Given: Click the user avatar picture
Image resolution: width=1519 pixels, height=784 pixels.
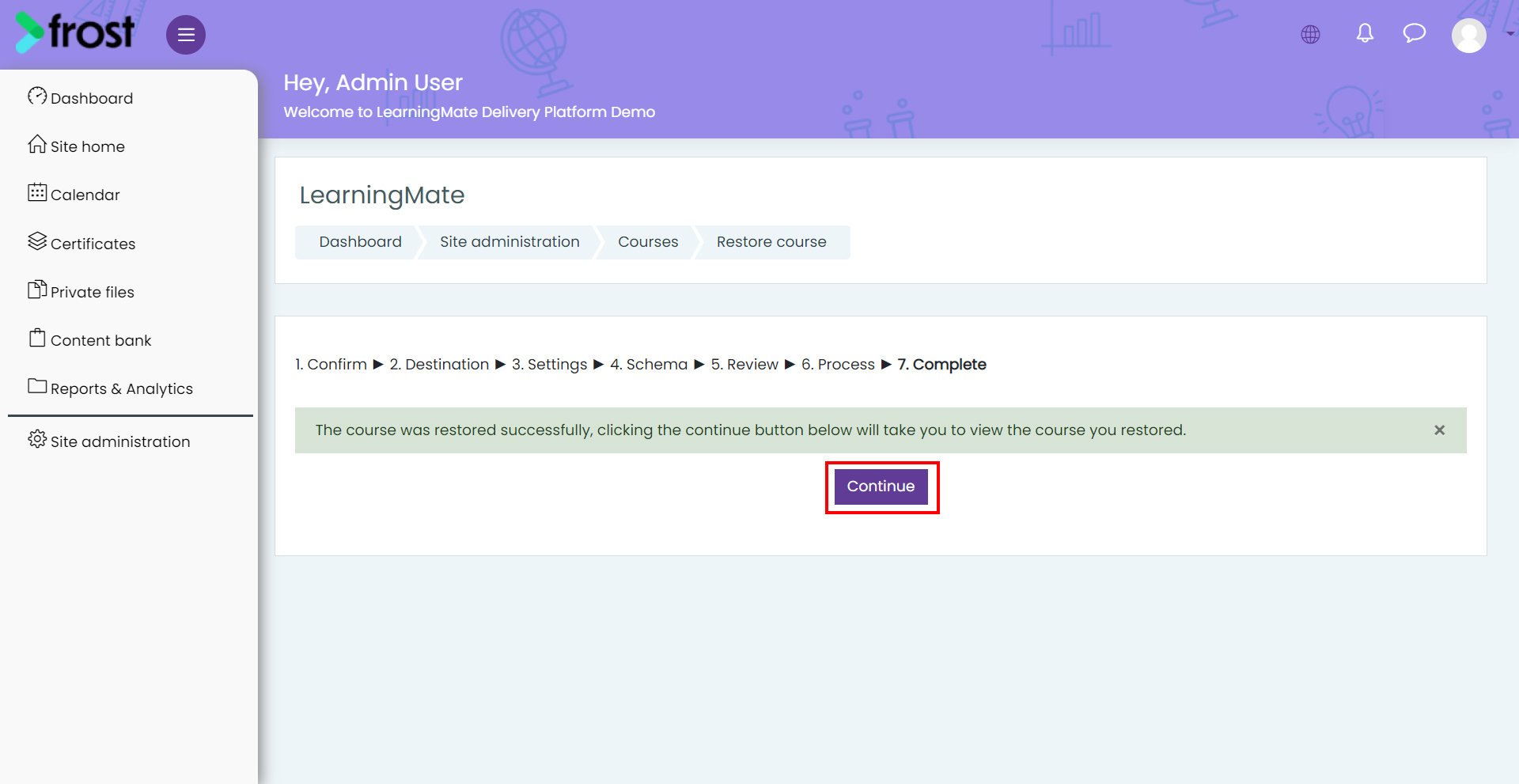Looking at the screenshot, I should (x=1469, y=36).
